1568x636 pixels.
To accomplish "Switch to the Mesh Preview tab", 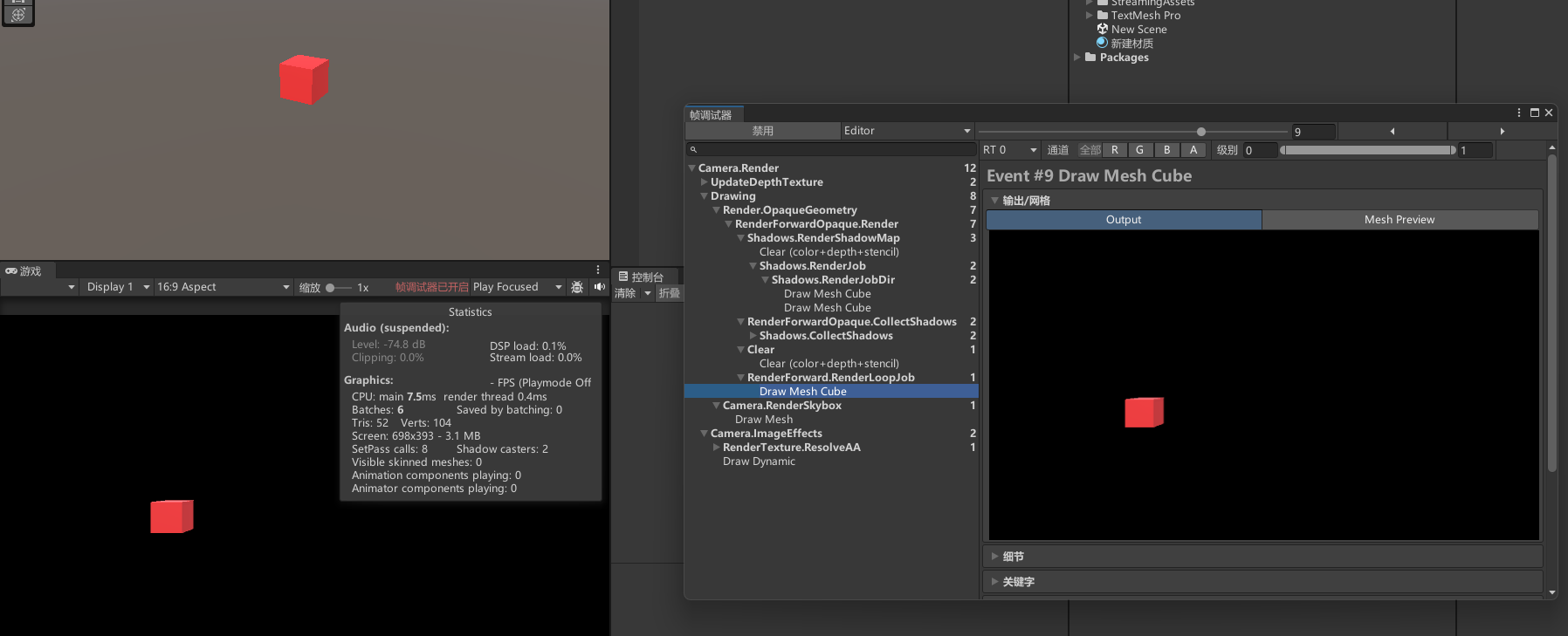I will tap(1400, 220).
